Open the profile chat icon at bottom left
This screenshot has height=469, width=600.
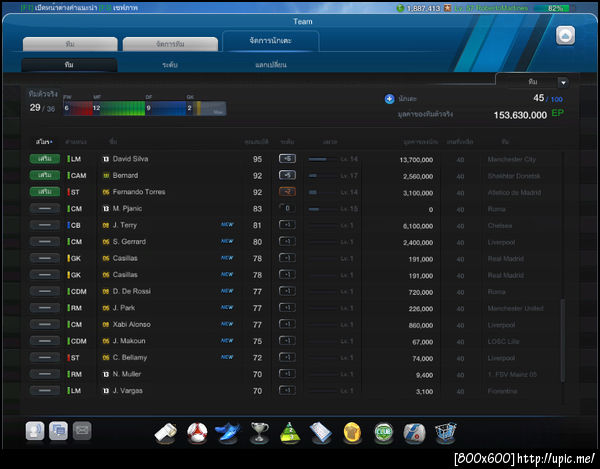click(x=35, y=431)
